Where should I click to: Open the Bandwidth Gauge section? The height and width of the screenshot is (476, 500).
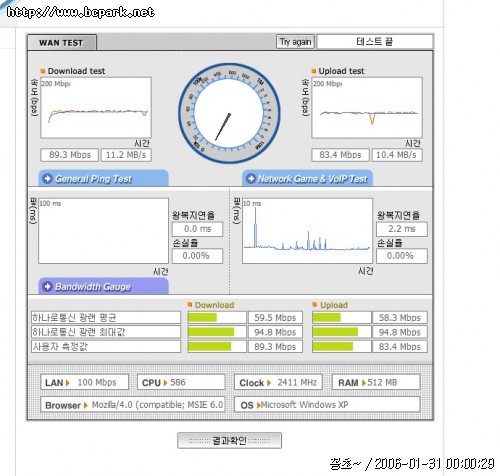coord(104,286)
